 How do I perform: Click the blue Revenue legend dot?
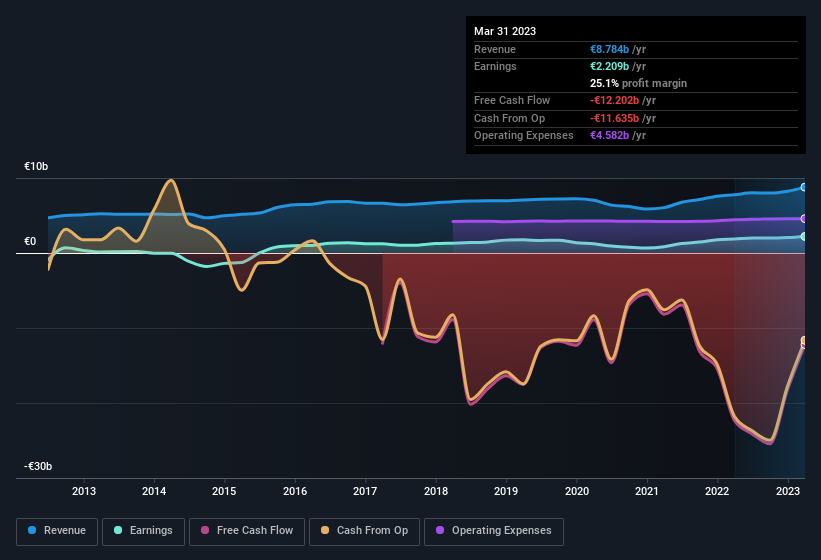[33, 530]
